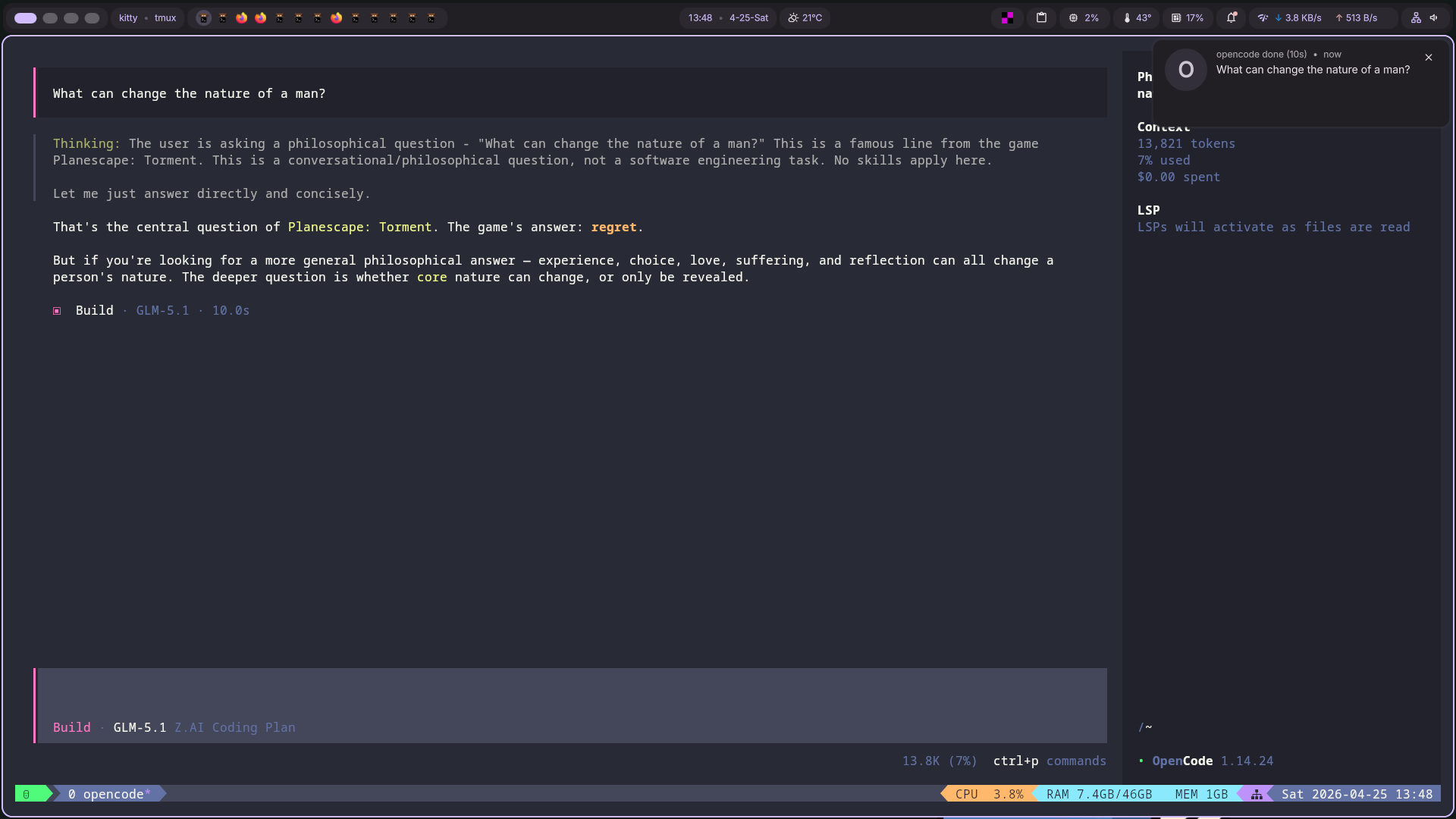Open ctrl+p commands palette hint

pyautogui.click(x=1050, y=761)
